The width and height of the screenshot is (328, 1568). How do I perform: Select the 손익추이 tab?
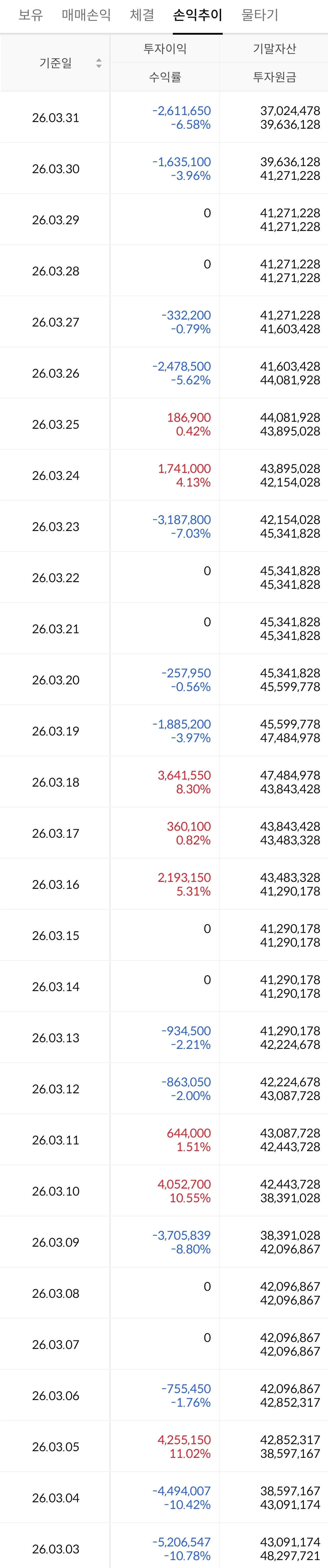[198, 15]
